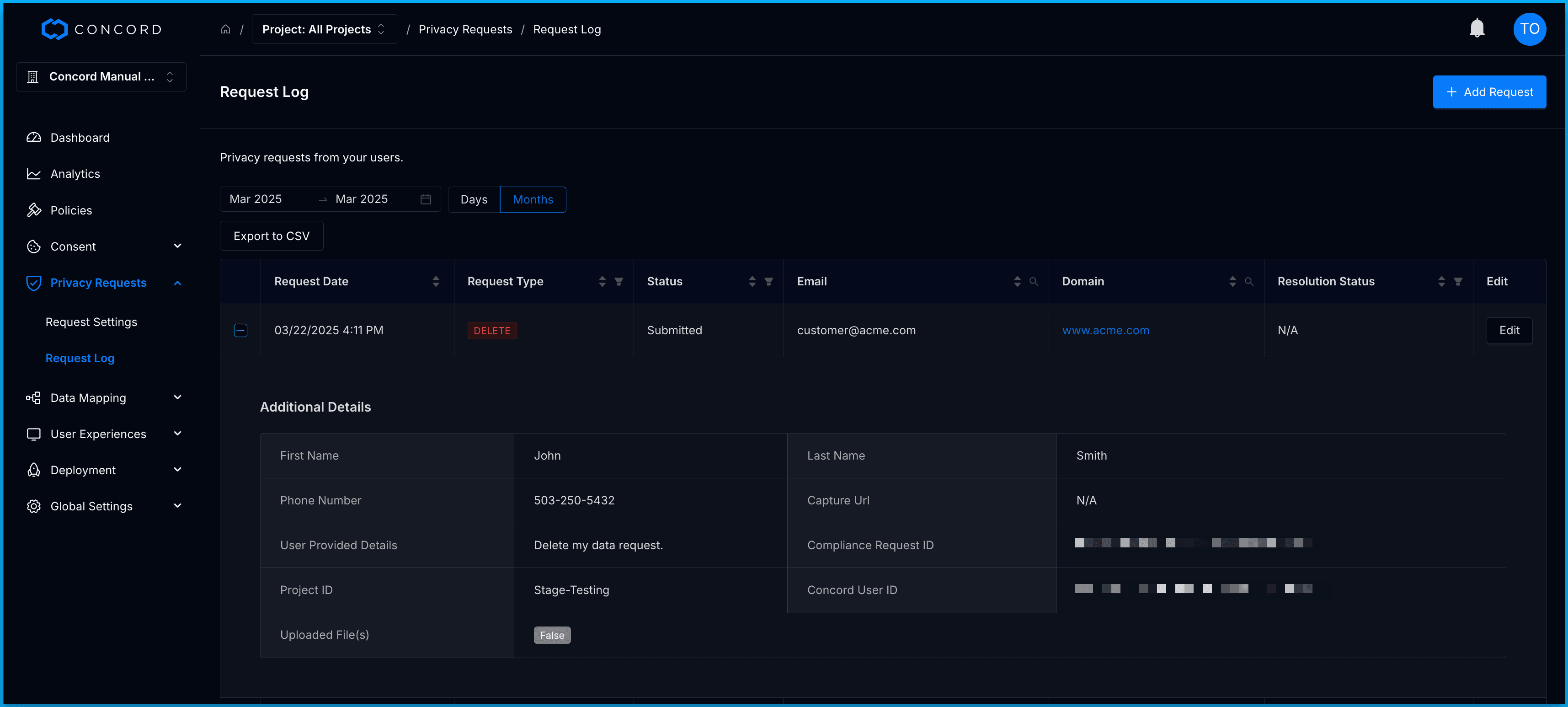Open Concord Manual organization switcher
Viewport: 1568px width, 707px height.
click(101, 77)
